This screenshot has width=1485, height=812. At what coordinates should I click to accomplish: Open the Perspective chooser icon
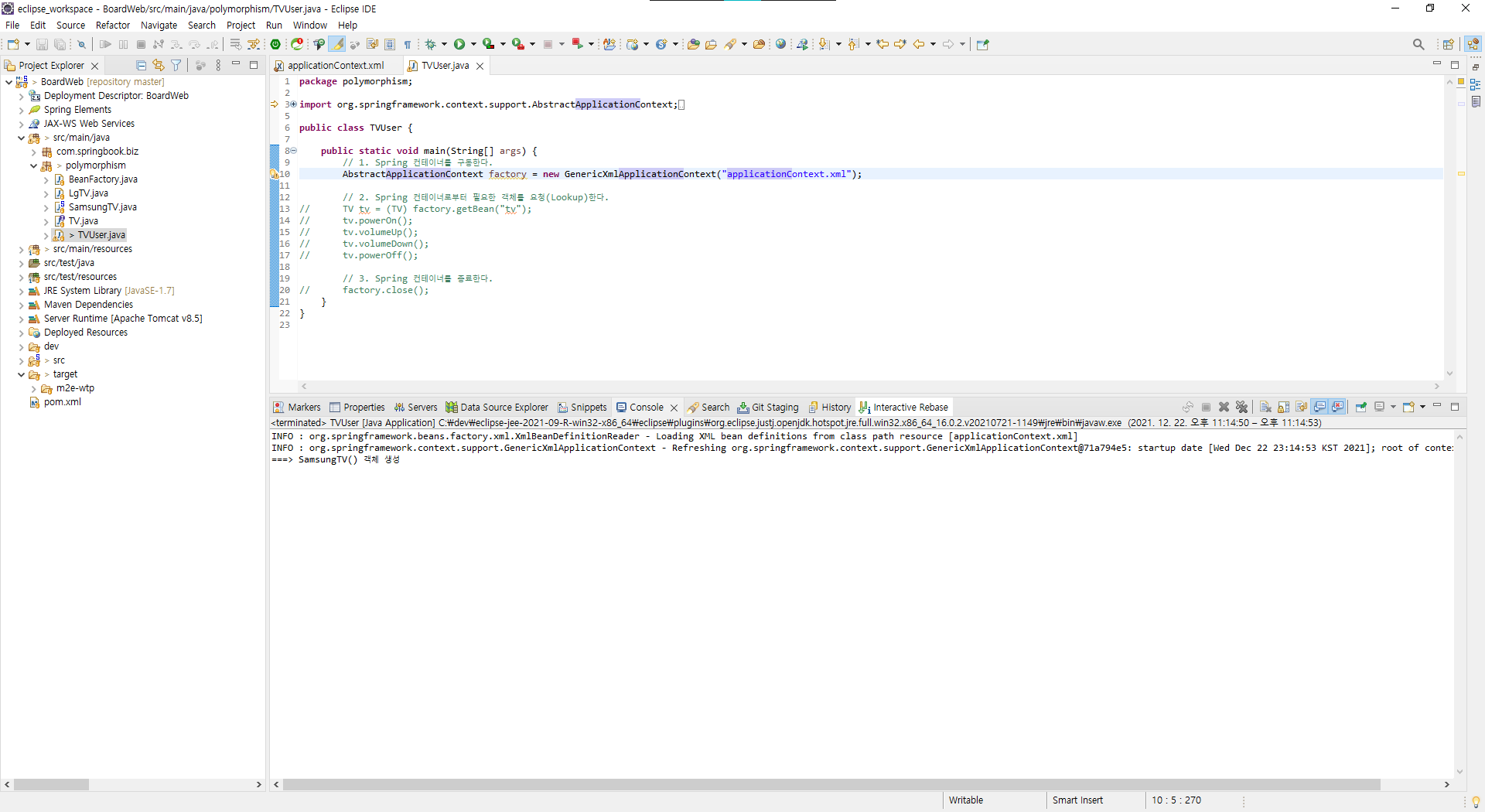coord(1448,44)
